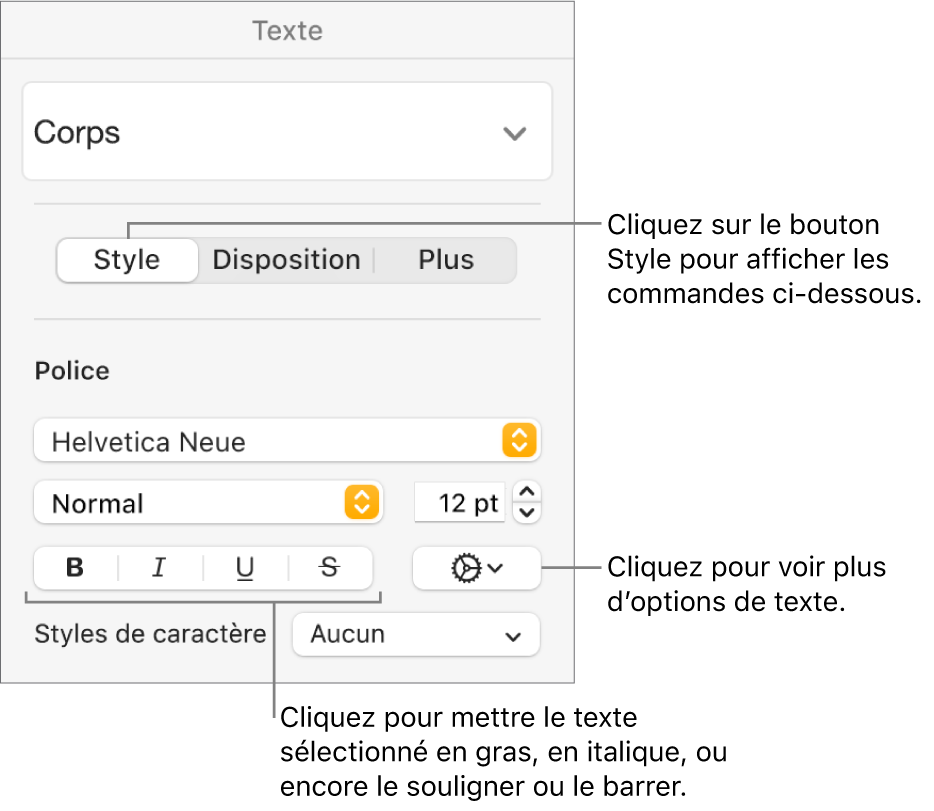Click the Styles de caractère label
Screen dimensions: 934x811
[x=150, y=634]
